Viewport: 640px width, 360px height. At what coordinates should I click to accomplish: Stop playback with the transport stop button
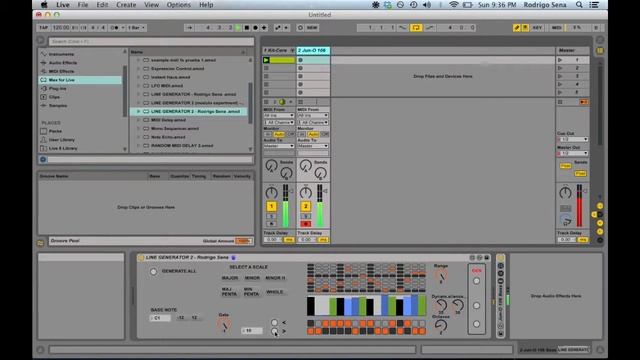pos(247,28)
